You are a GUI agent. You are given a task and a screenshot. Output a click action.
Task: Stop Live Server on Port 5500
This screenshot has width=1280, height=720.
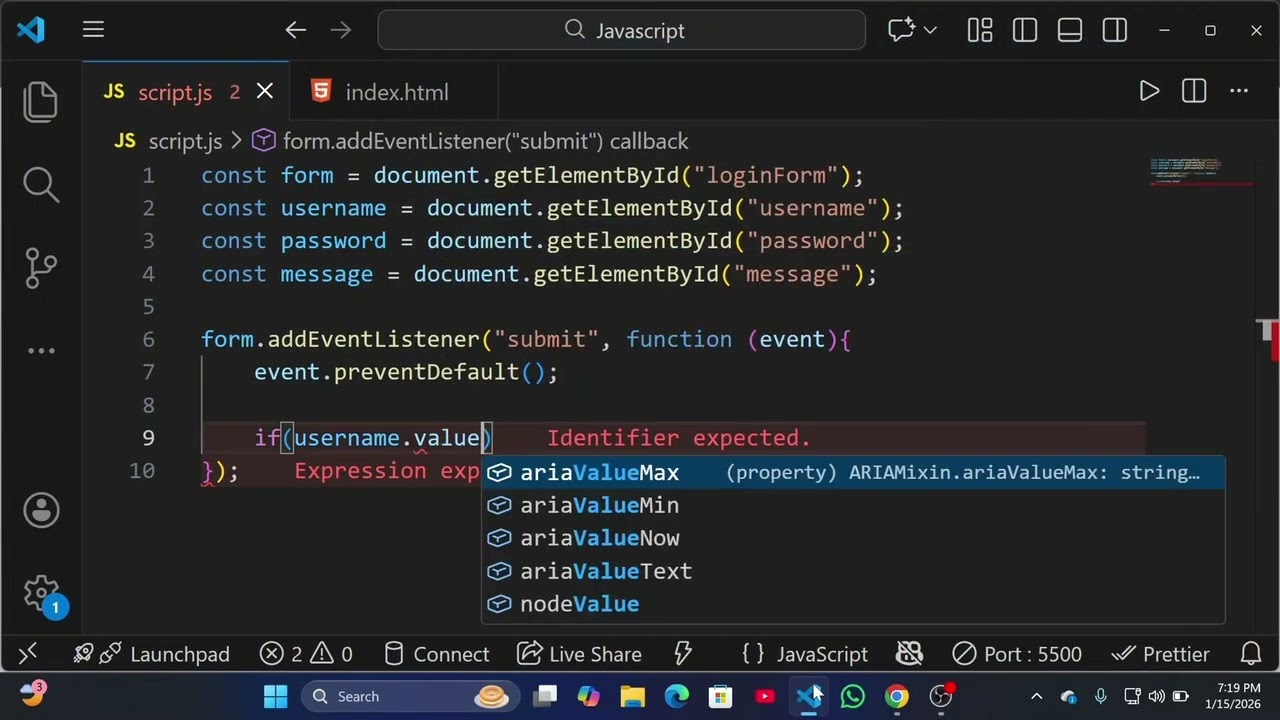coord(1017,654)
